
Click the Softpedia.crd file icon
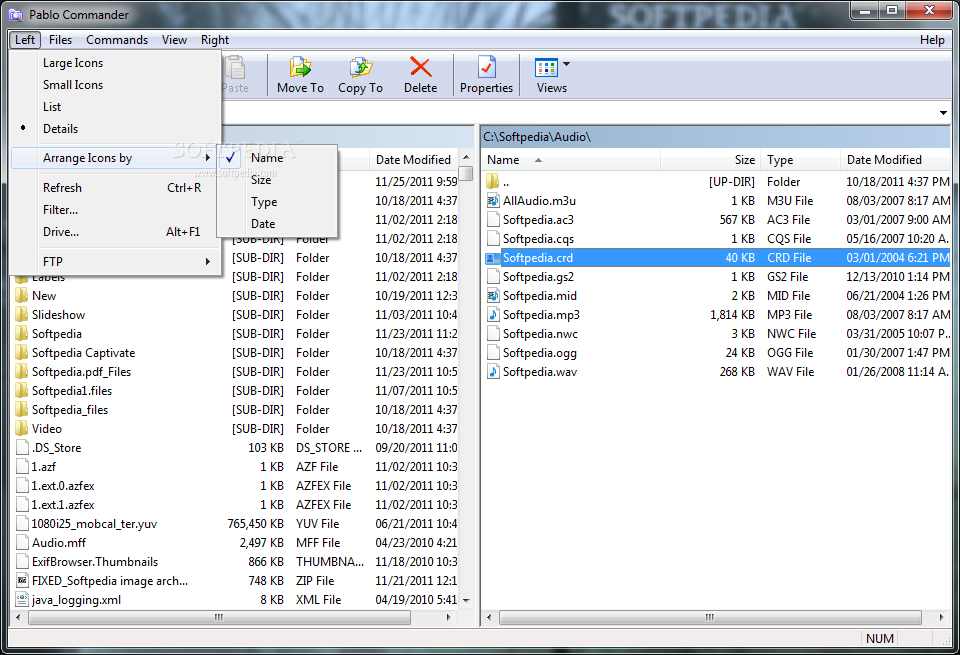tap(493, 258)
